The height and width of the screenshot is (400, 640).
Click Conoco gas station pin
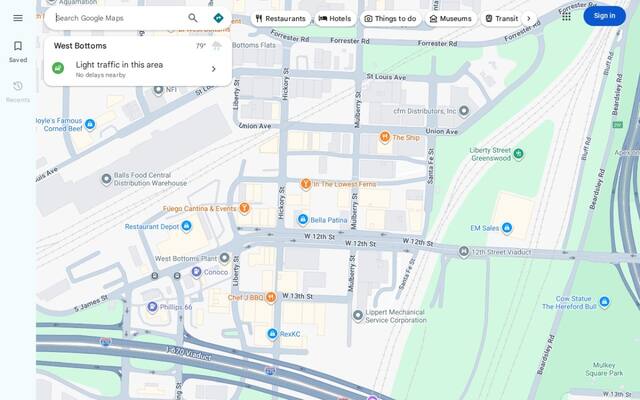pyautogui.click(x=196, y=271)
